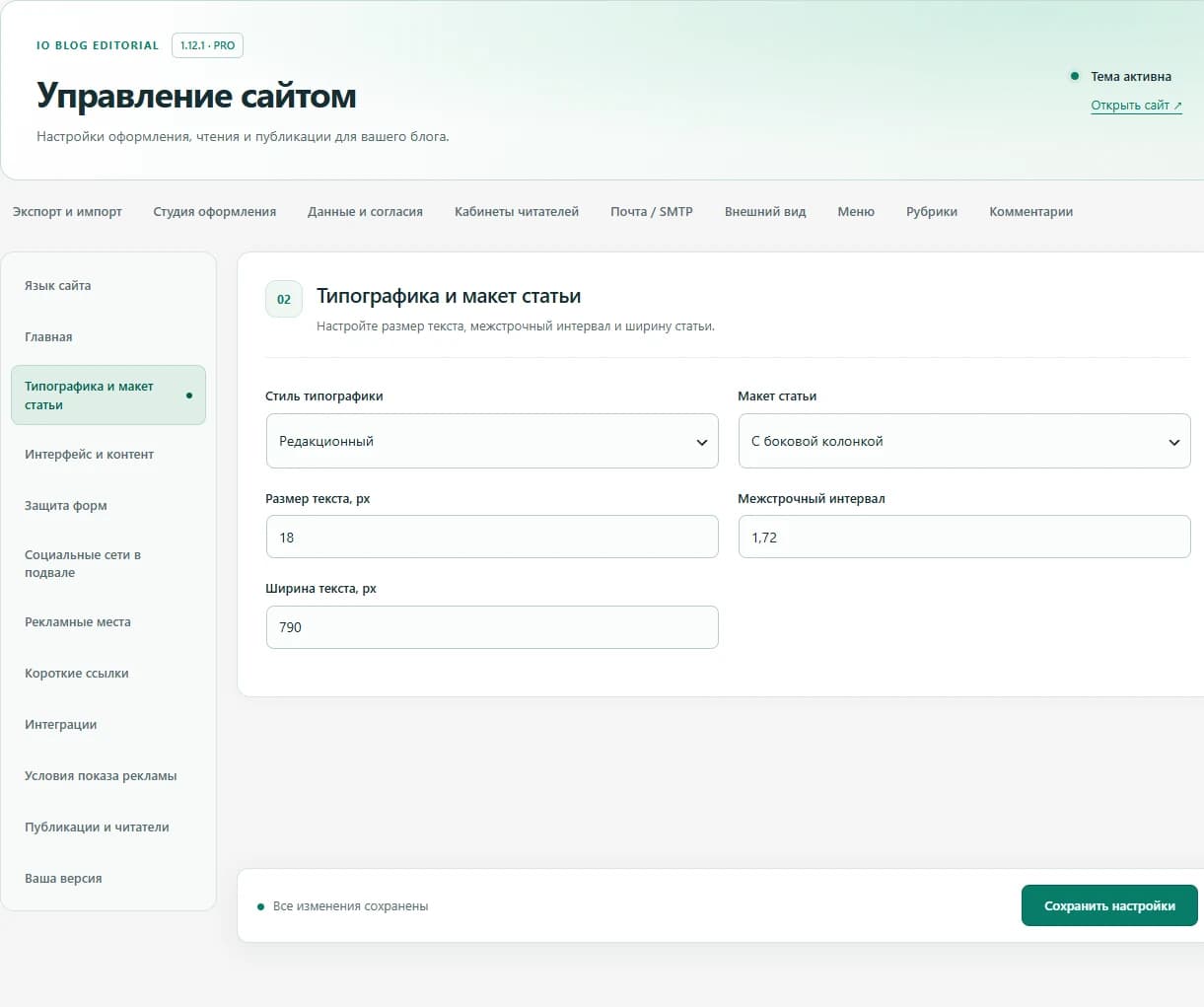Click Тема активна status text
This screenshot has height=1007, width=1204.
(1131, 76)
